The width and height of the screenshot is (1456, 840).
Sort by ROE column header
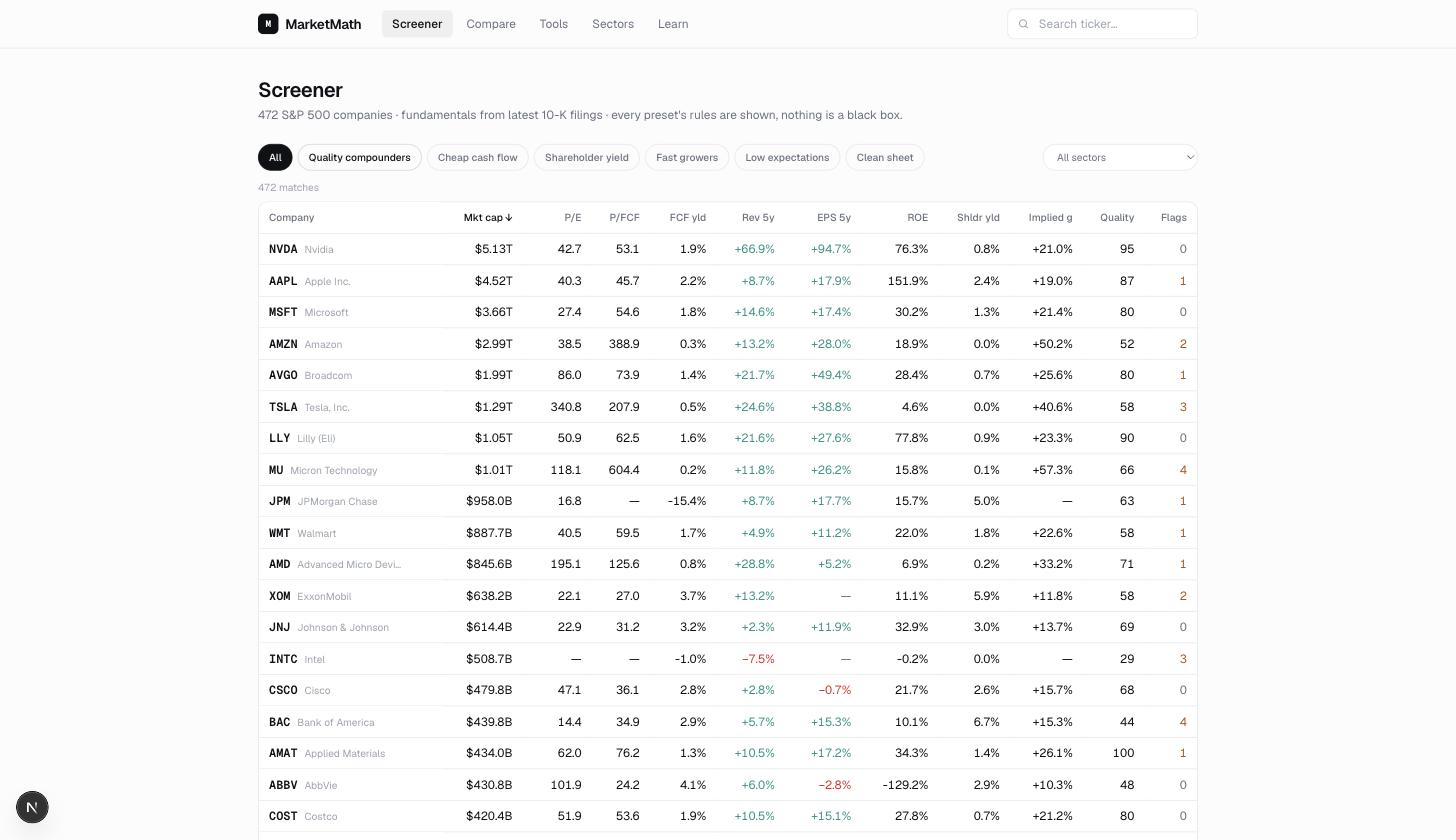(x=917, y=218)
